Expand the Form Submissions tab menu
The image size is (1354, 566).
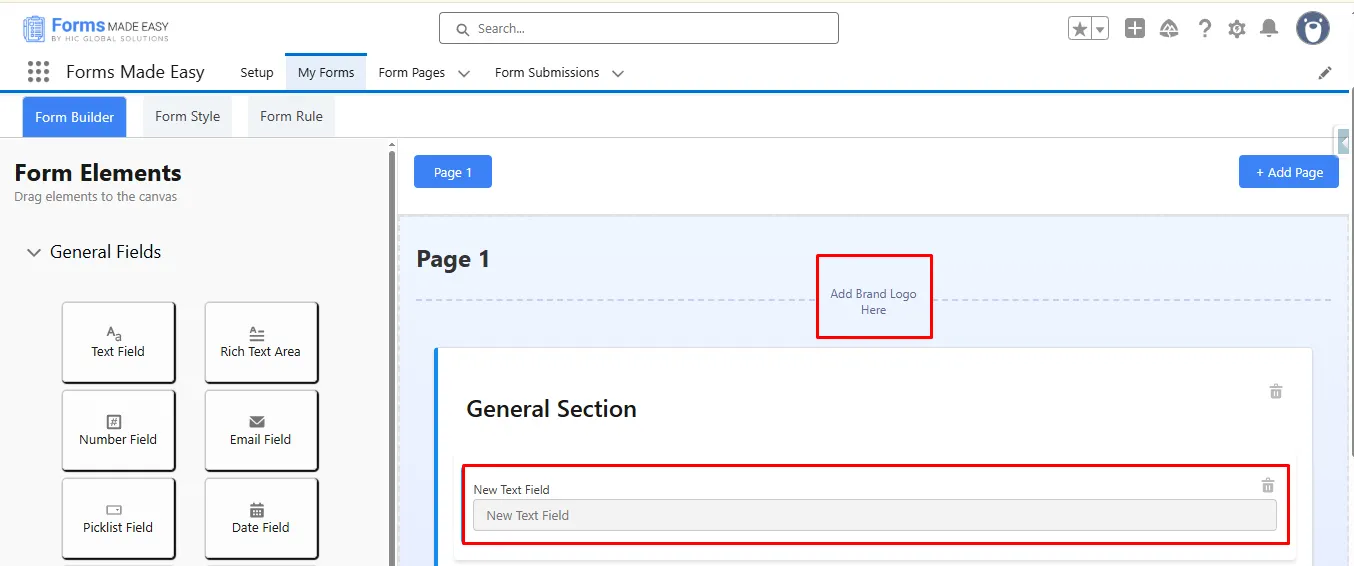pos(618,73)
